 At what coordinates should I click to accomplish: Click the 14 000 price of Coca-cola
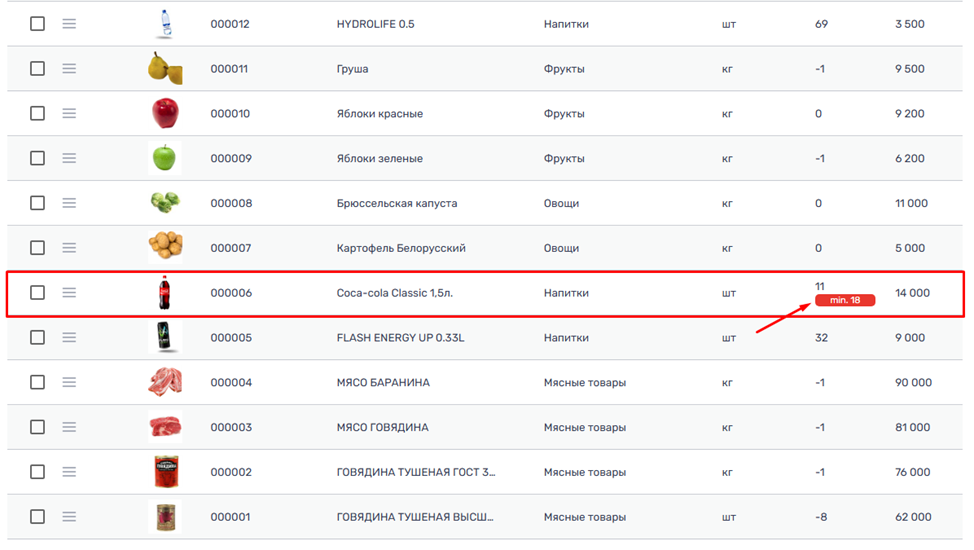912,293
